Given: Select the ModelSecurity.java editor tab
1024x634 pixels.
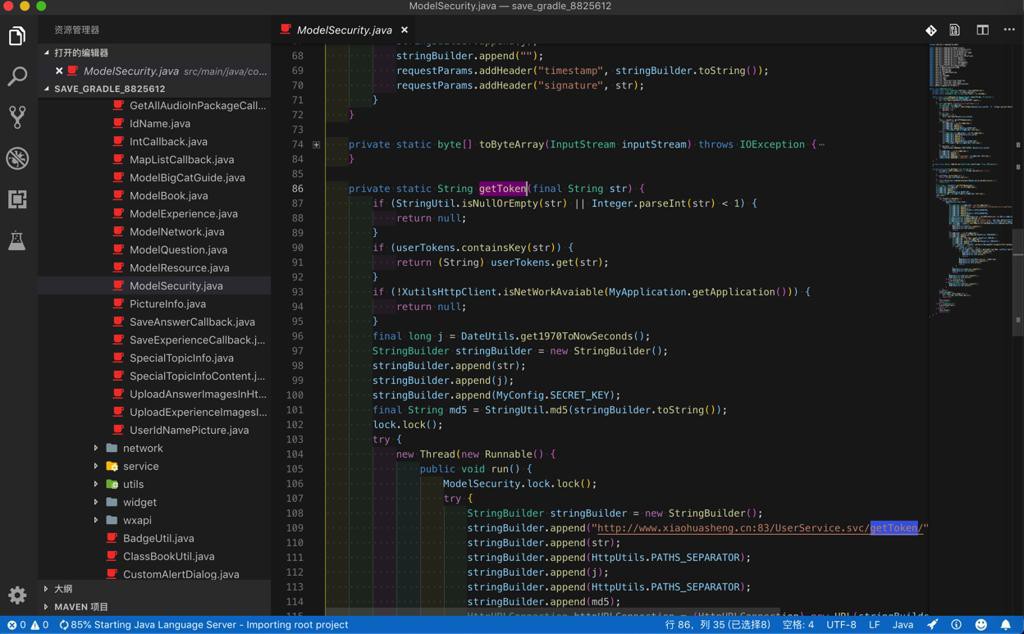Looking at the screenshot, I should click(x=344, y=30).
